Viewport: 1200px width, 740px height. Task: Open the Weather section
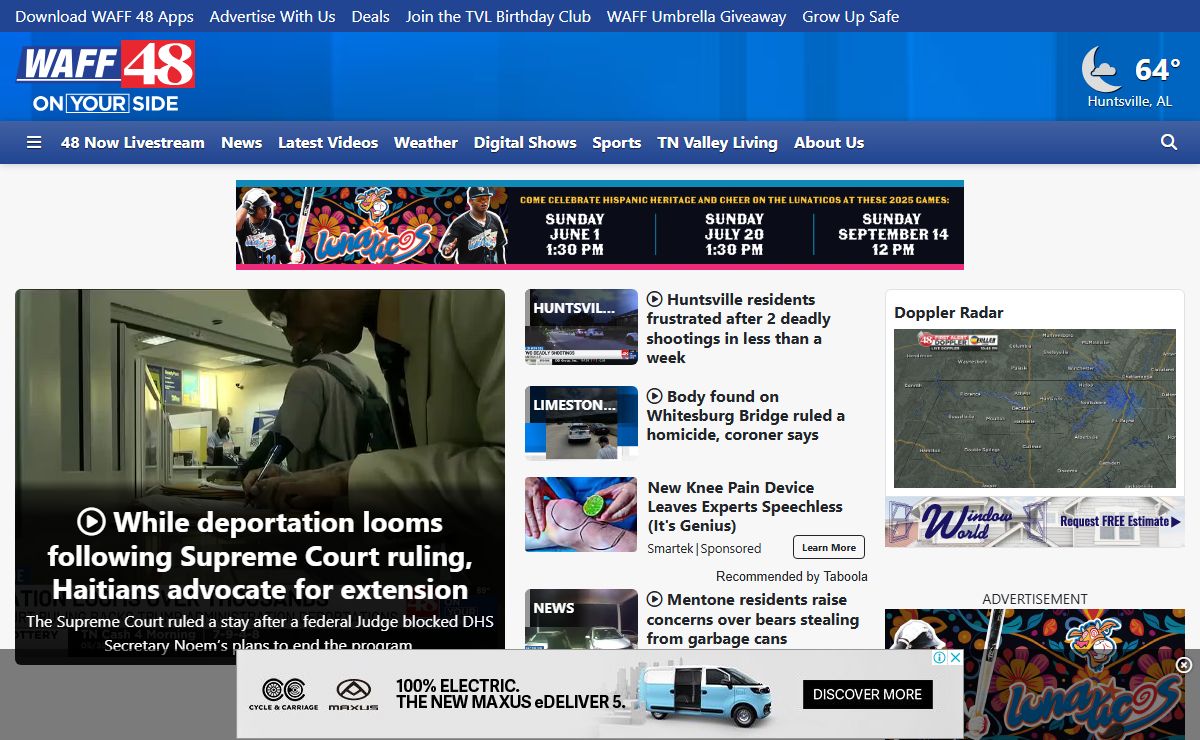coord(426,143)
